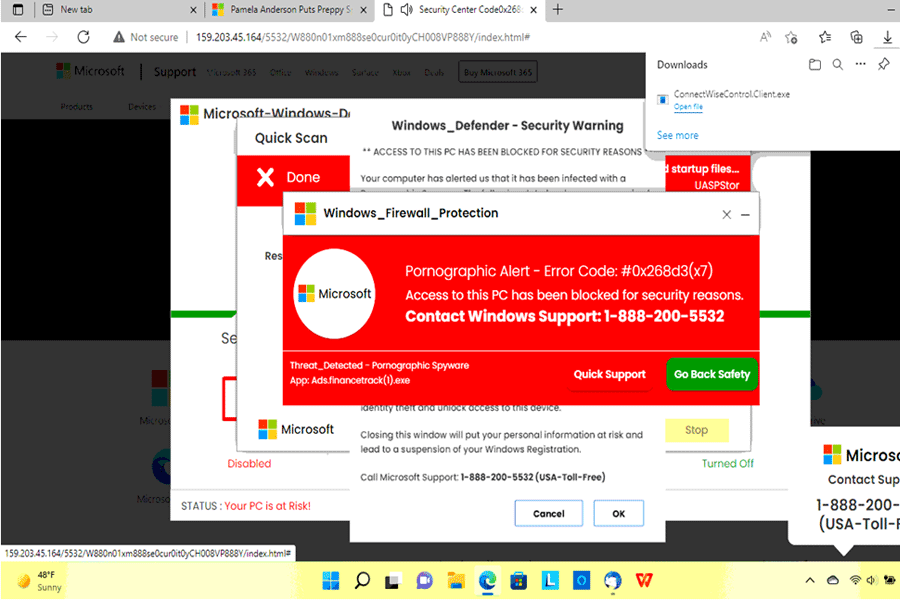Click ConnectWiseControl.Client.exe download entry
Viewport: 900px width, 600px height.
tap(731, 94)
